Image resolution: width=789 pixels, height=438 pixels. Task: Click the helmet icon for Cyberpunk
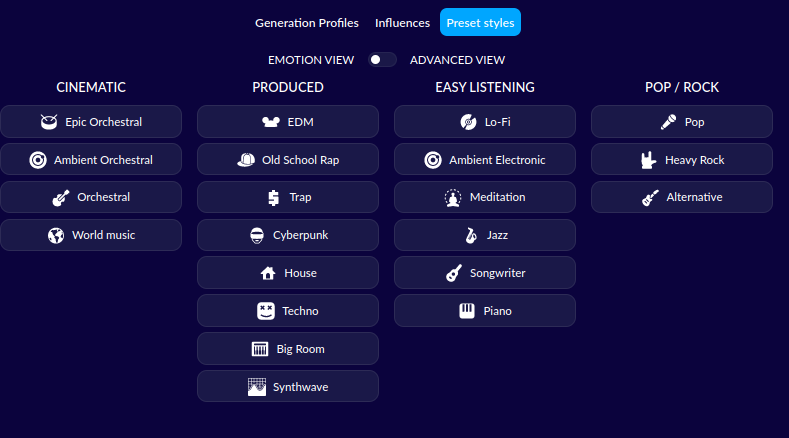(x=257, y=235)
